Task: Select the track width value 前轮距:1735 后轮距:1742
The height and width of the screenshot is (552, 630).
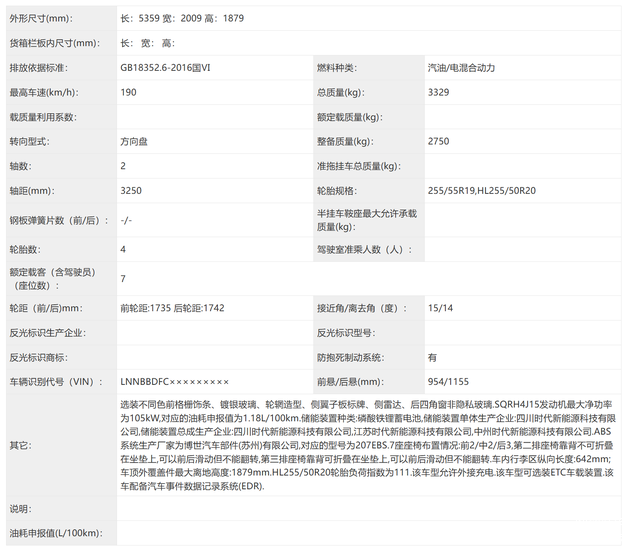Action: [x=171, y=308]
